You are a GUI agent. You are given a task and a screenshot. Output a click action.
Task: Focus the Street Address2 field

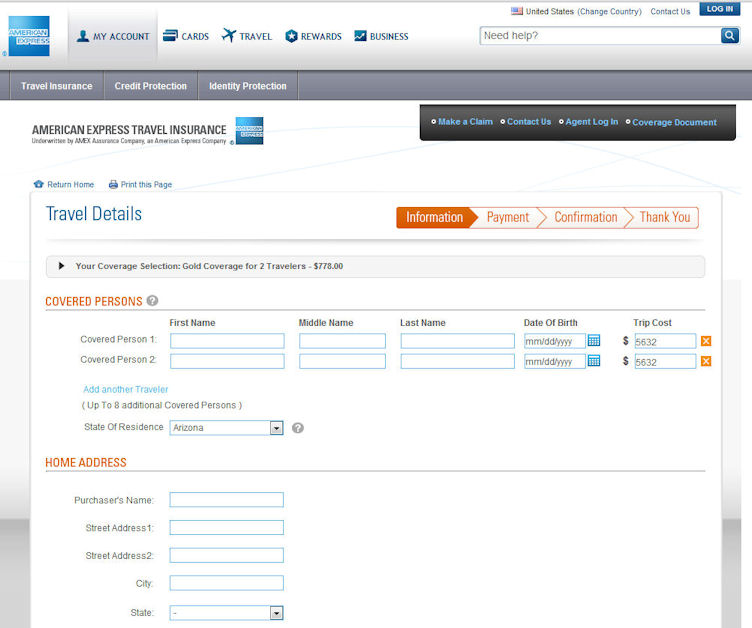coord(226,556)
